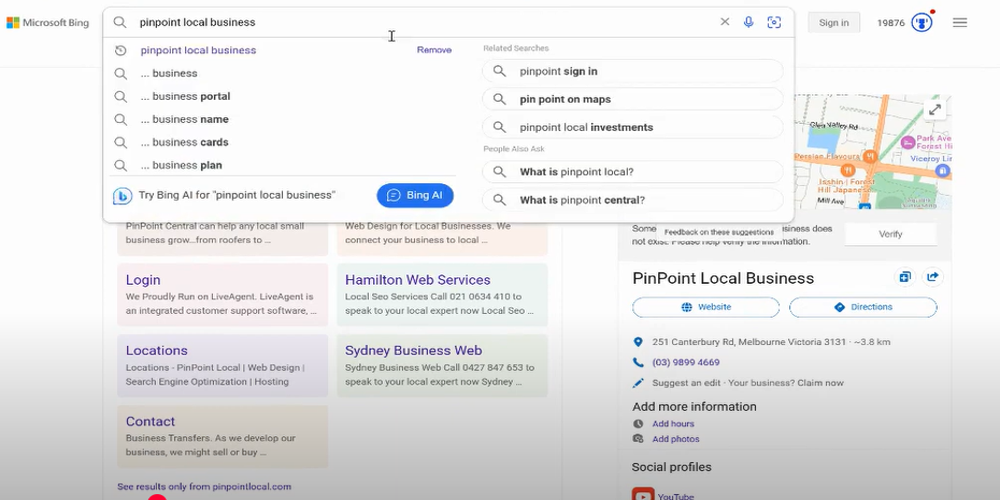
Task: Open the business Website button
Action: (x=706, y=307)
